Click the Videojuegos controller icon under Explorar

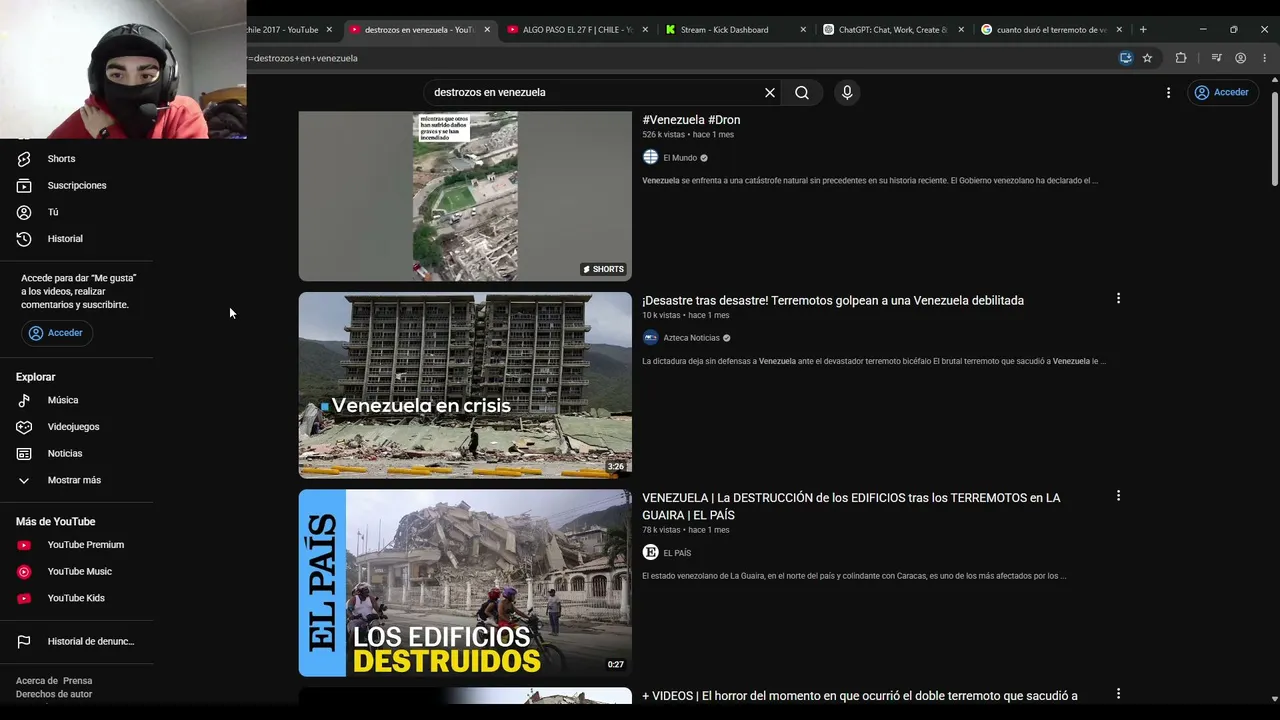pyautogui.click(x=24, y=427)
